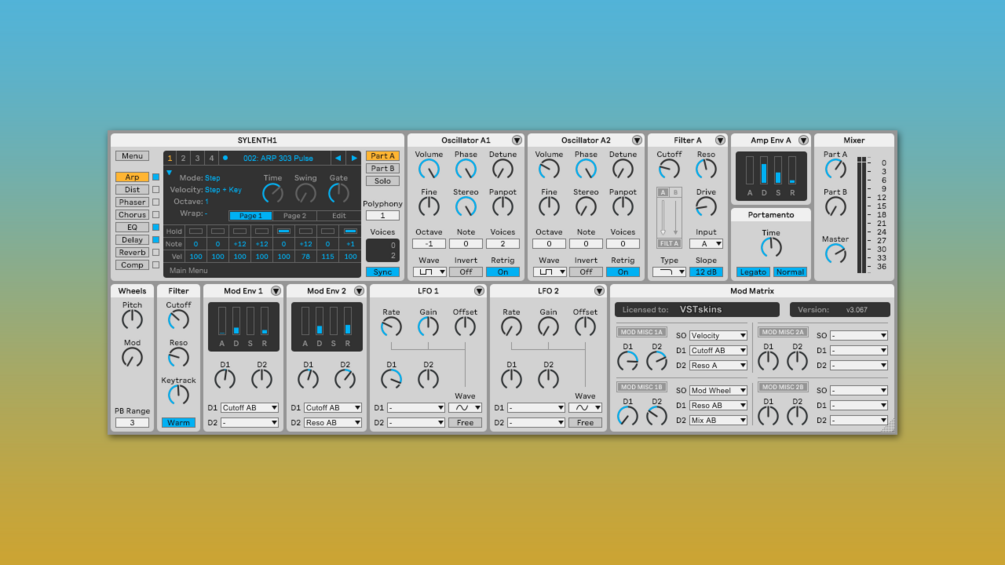Select preset slot 2 tab
The image size is (1005, 565).
click(183, 158)
